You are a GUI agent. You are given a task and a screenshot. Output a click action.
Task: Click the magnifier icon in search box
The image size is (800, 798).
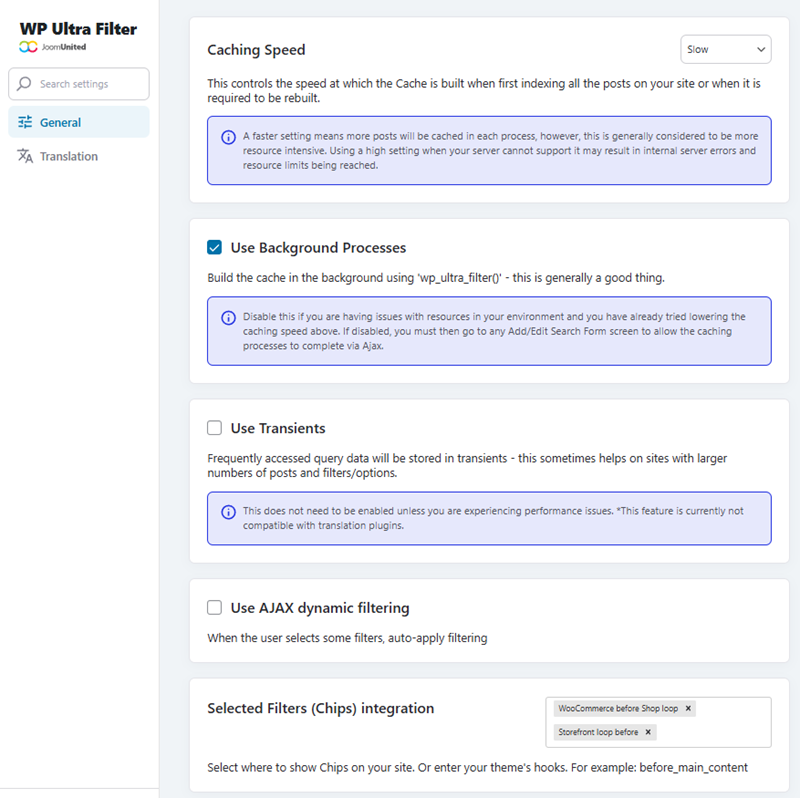point(25,84)
